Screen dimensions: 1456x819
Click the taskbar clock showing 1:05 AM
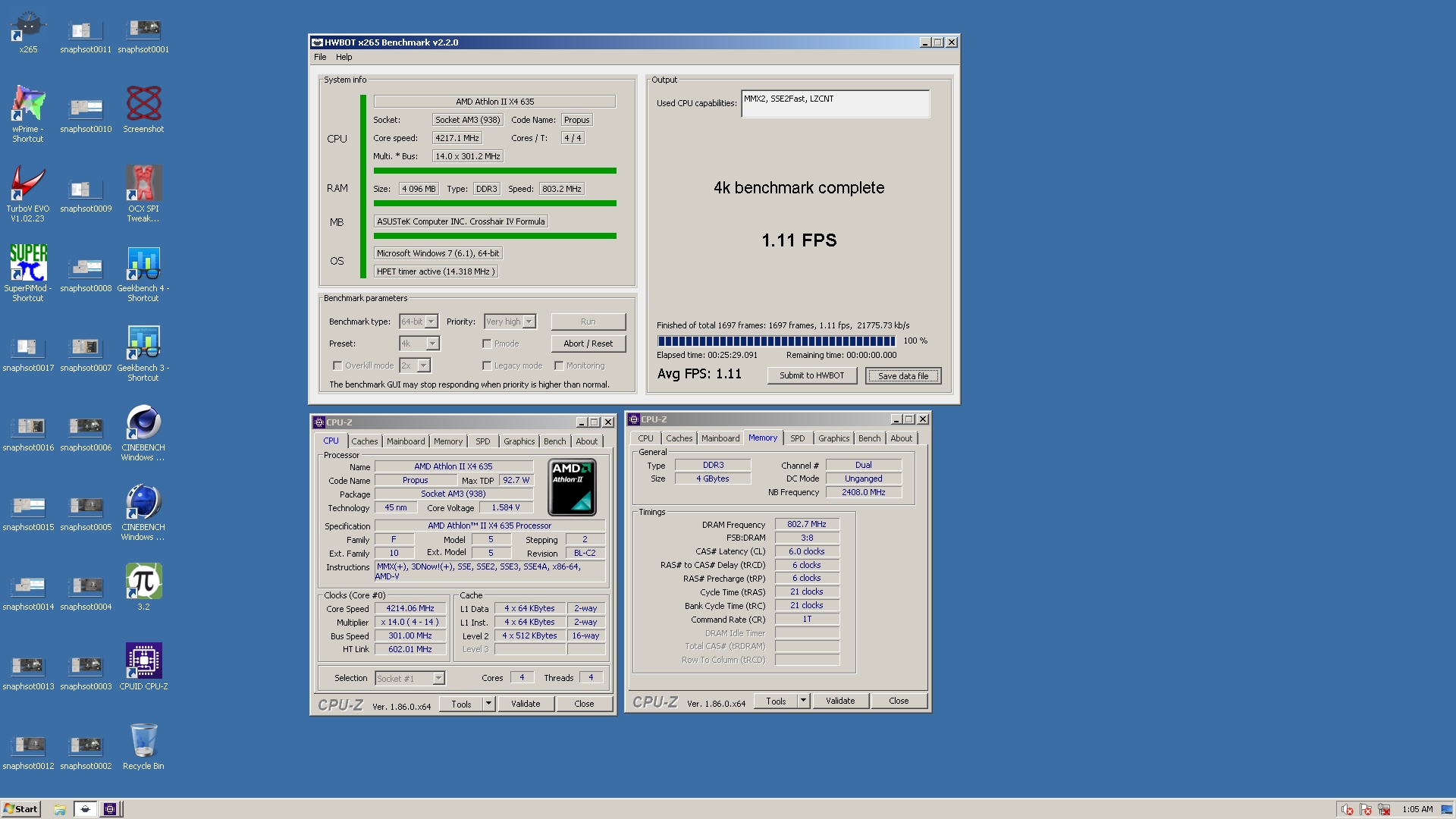[1417, 809]
